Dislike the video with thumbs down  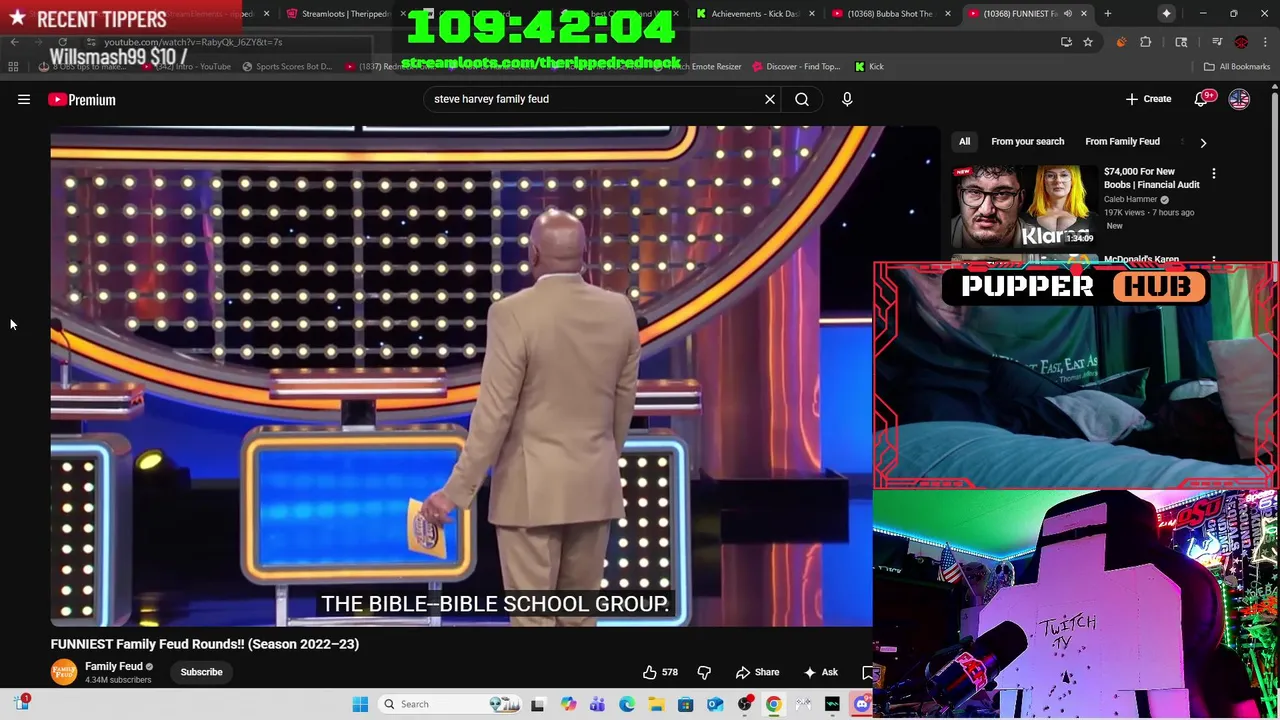point(704,672)
